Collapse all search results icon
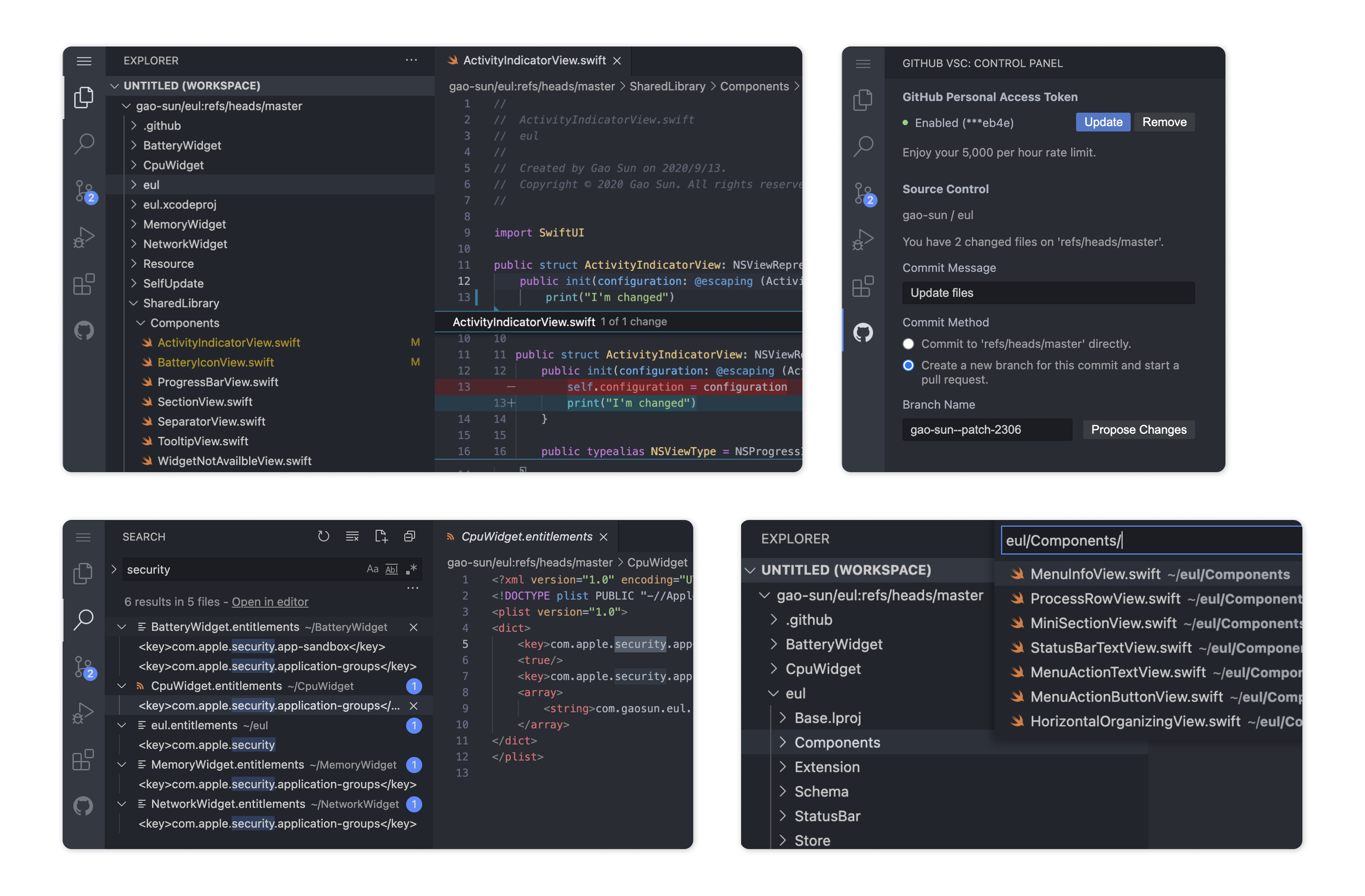 click(x=410, y=537)
